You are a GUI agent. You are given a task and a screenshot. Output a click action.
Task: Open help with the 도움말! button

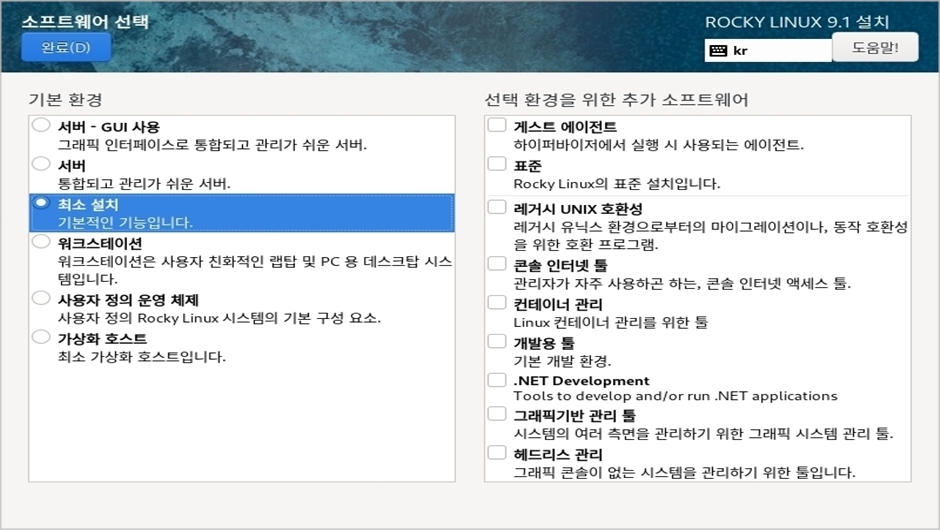875,47
